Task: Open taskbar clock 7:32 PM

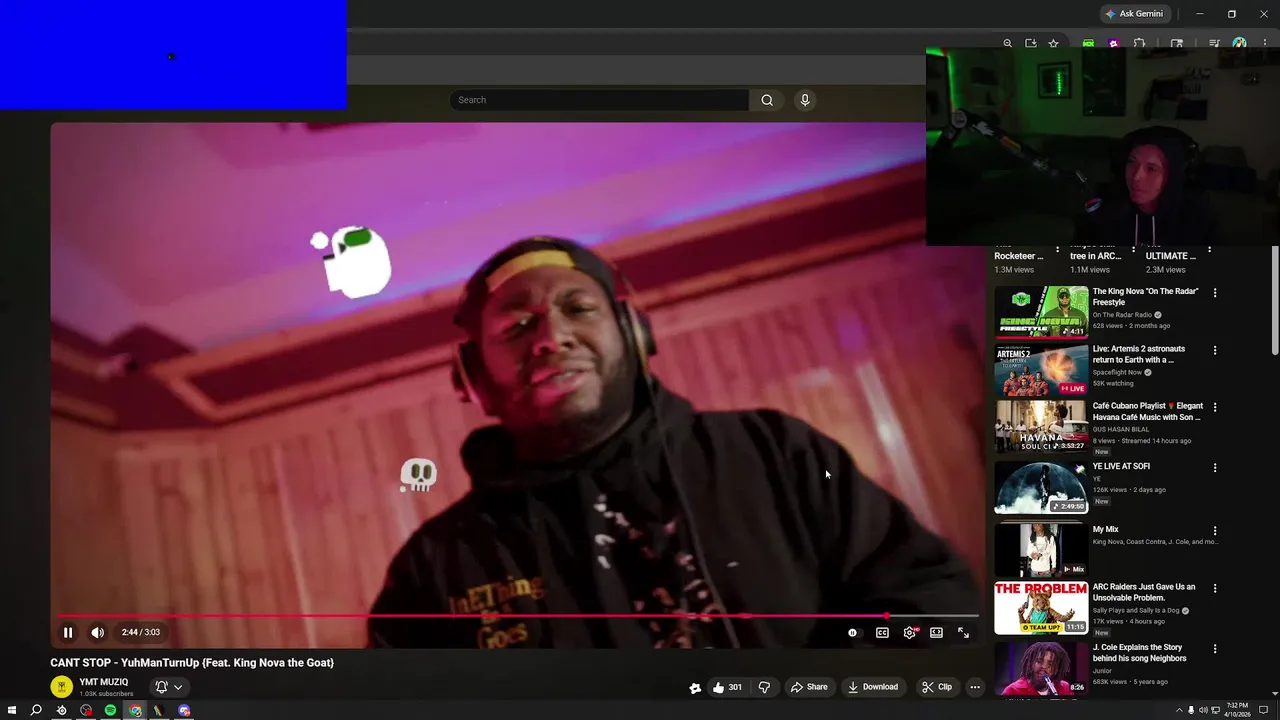Action: click(x=1238, y=710)
